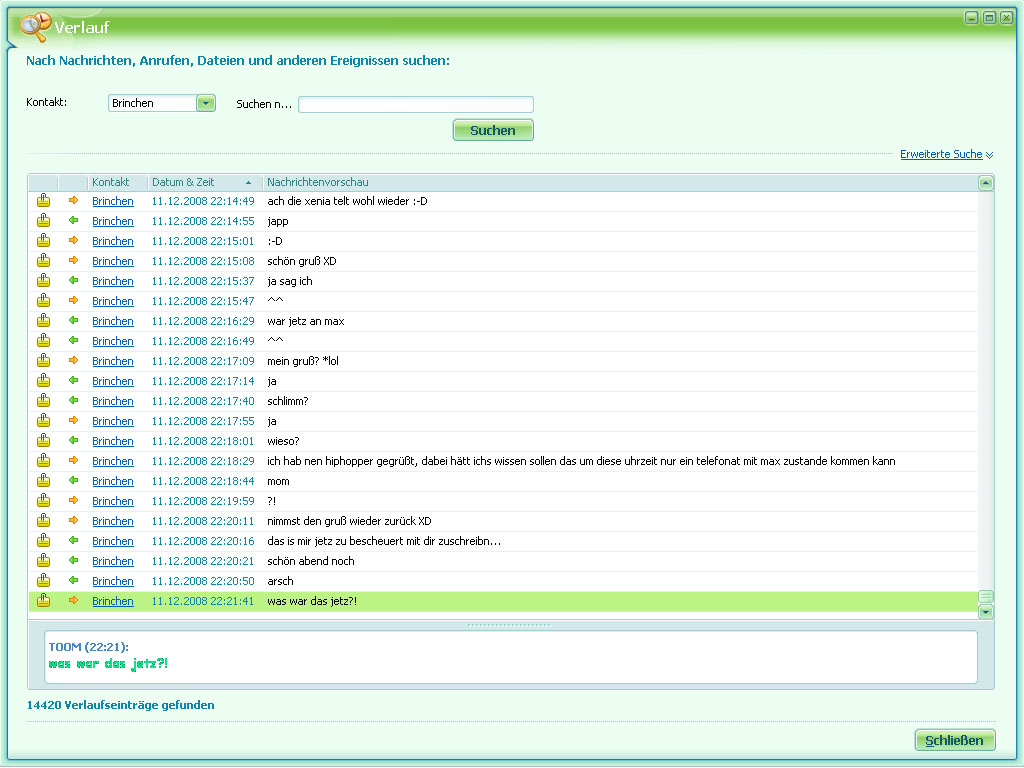Click '14420 Verlaufseinträge gefunden' status text
The image size is (1024, 768).
(120, 705)
